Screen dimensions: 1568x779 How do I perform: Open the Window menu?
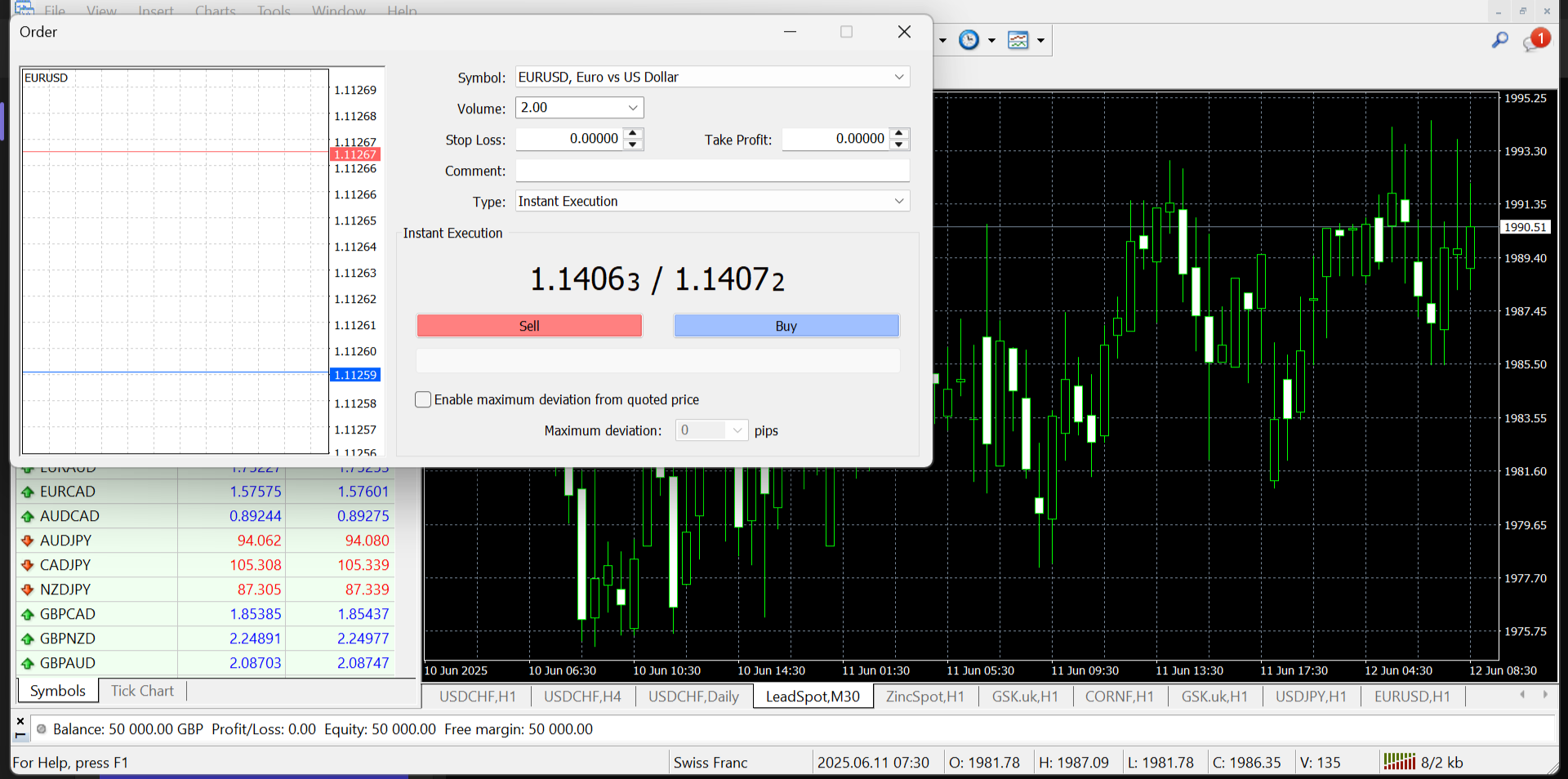339,11
